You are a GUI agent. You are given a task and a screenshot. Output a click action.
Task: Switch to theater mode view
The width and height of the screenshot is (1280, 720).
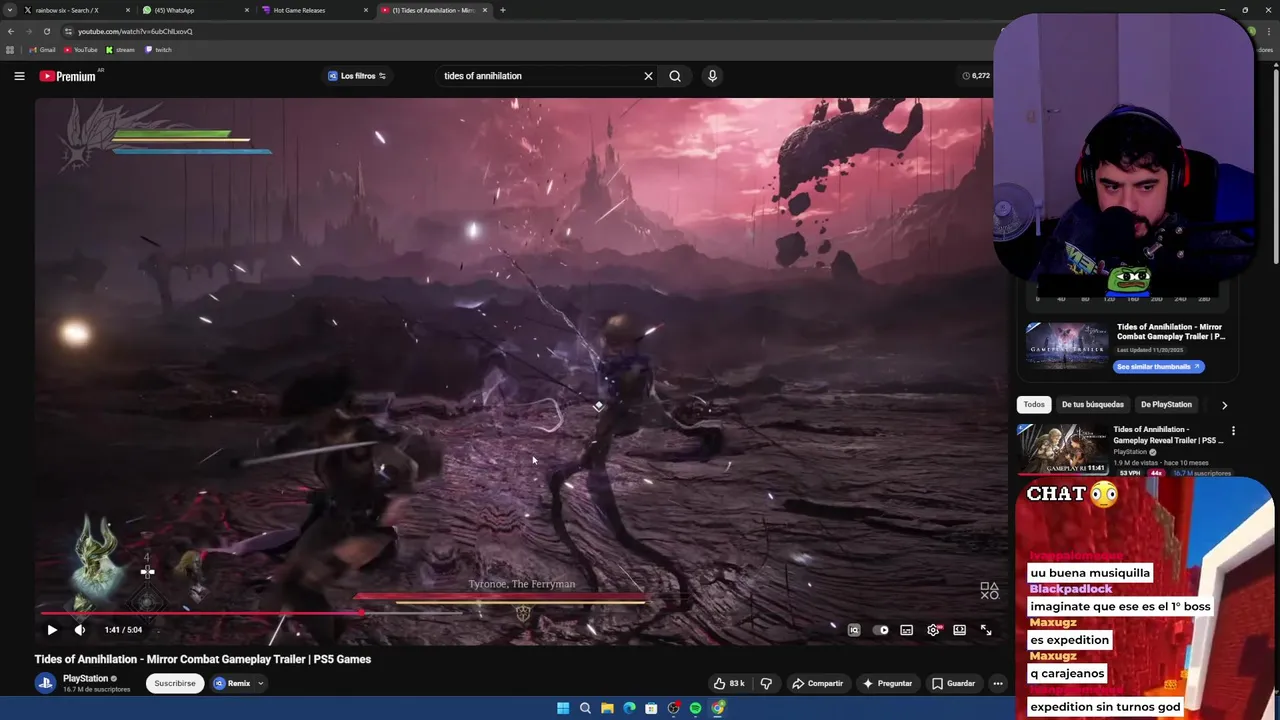pos(959,630)
